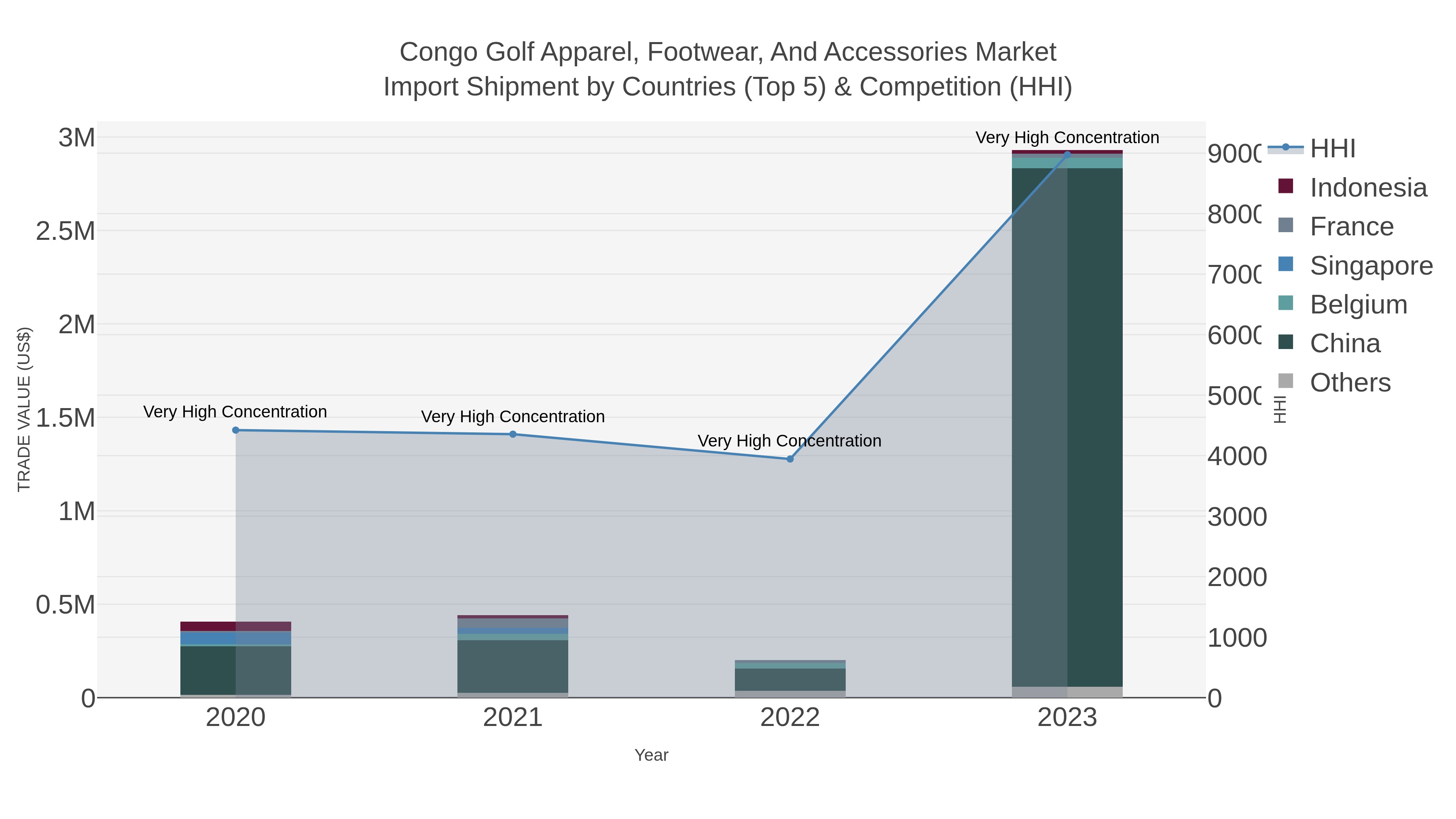The width and height of the screenshot is (1456, 819).
Task: Click 'Very High Concentration' label above 2023
Action: [1067, 138]
